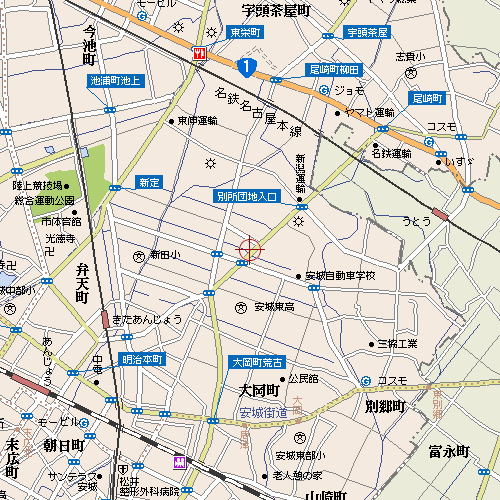Click the blue Route 1 shield marker
Screen dimensions: 500x500
(247, 68)
